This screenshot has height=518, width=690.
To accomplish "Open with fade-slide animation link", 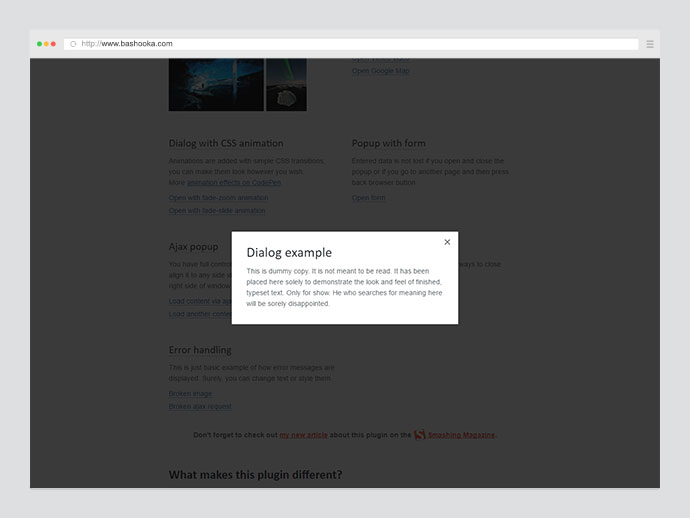I will pos(217,211).
